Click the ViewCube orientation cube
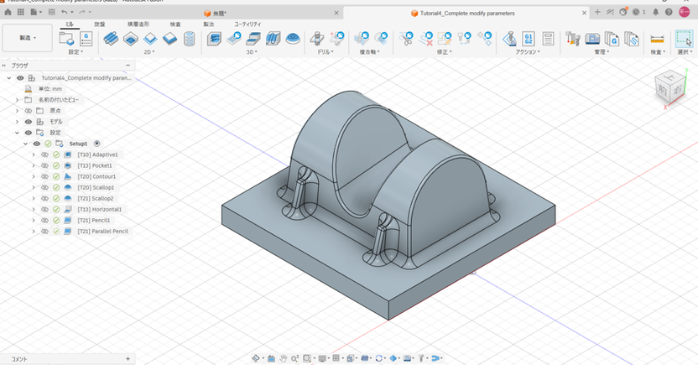Viewport: 698px width, 365px height. [670, 88]
